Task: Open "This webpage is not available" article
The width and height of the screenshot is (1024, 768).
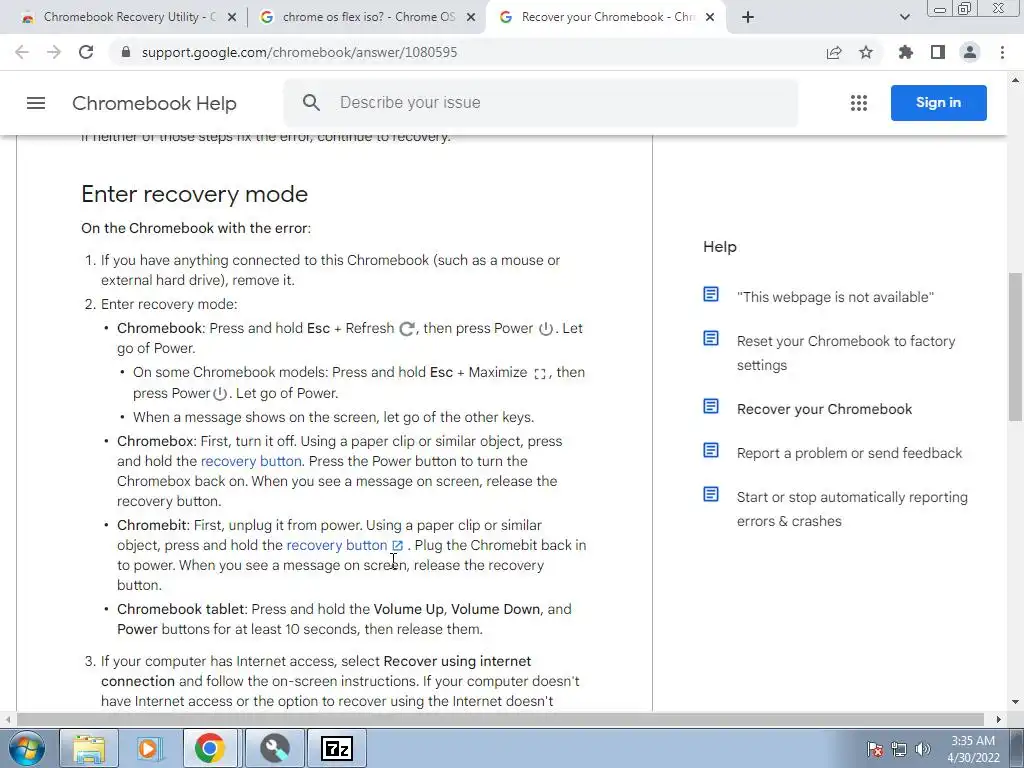Action: coord(835,297)
